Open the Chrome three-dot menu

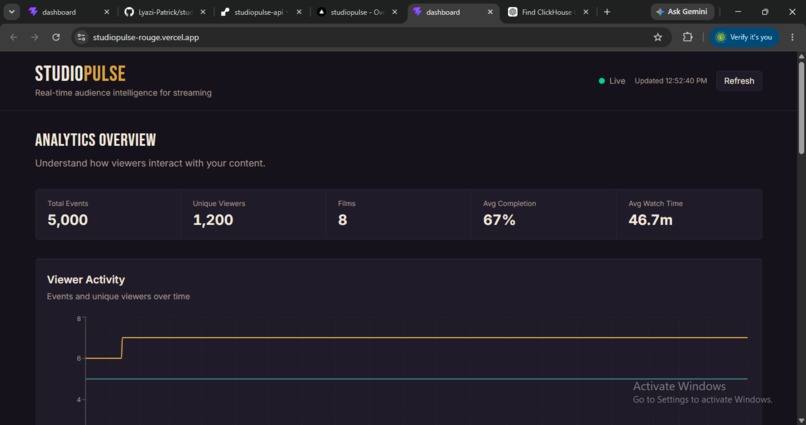tap(792, 37)
